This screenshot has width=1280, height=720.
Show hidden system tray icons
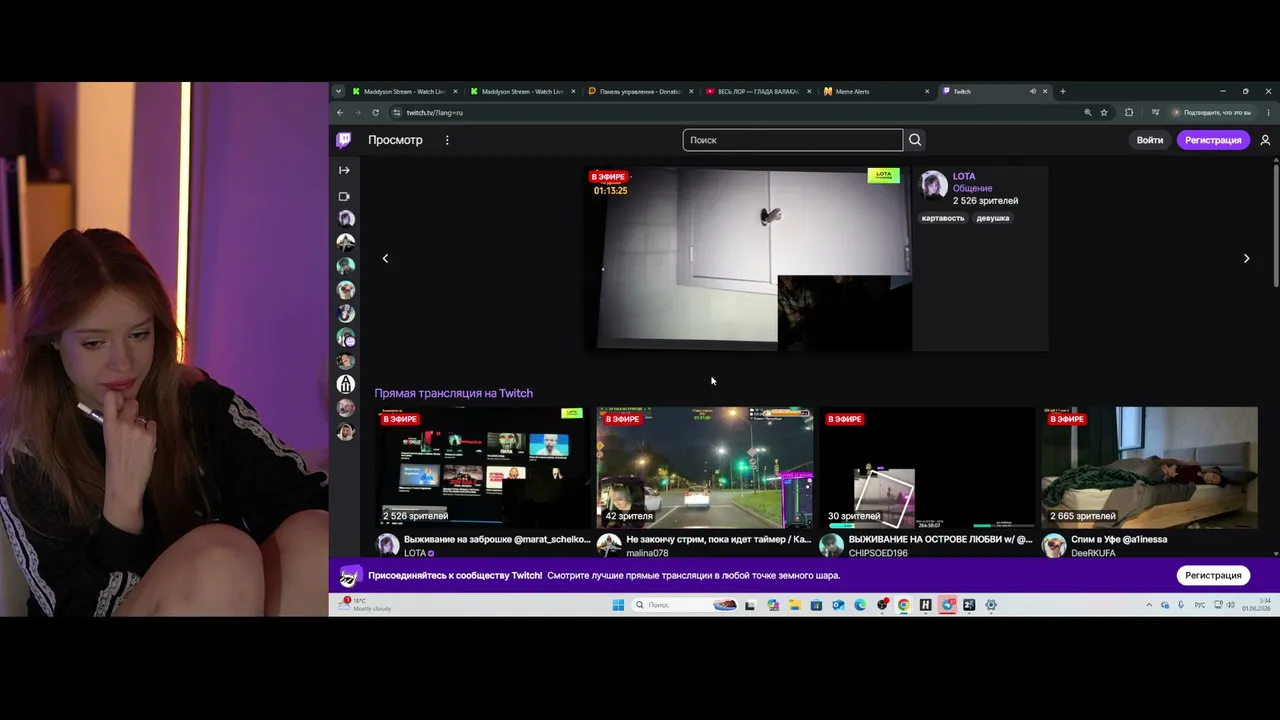click(1149, 605)
